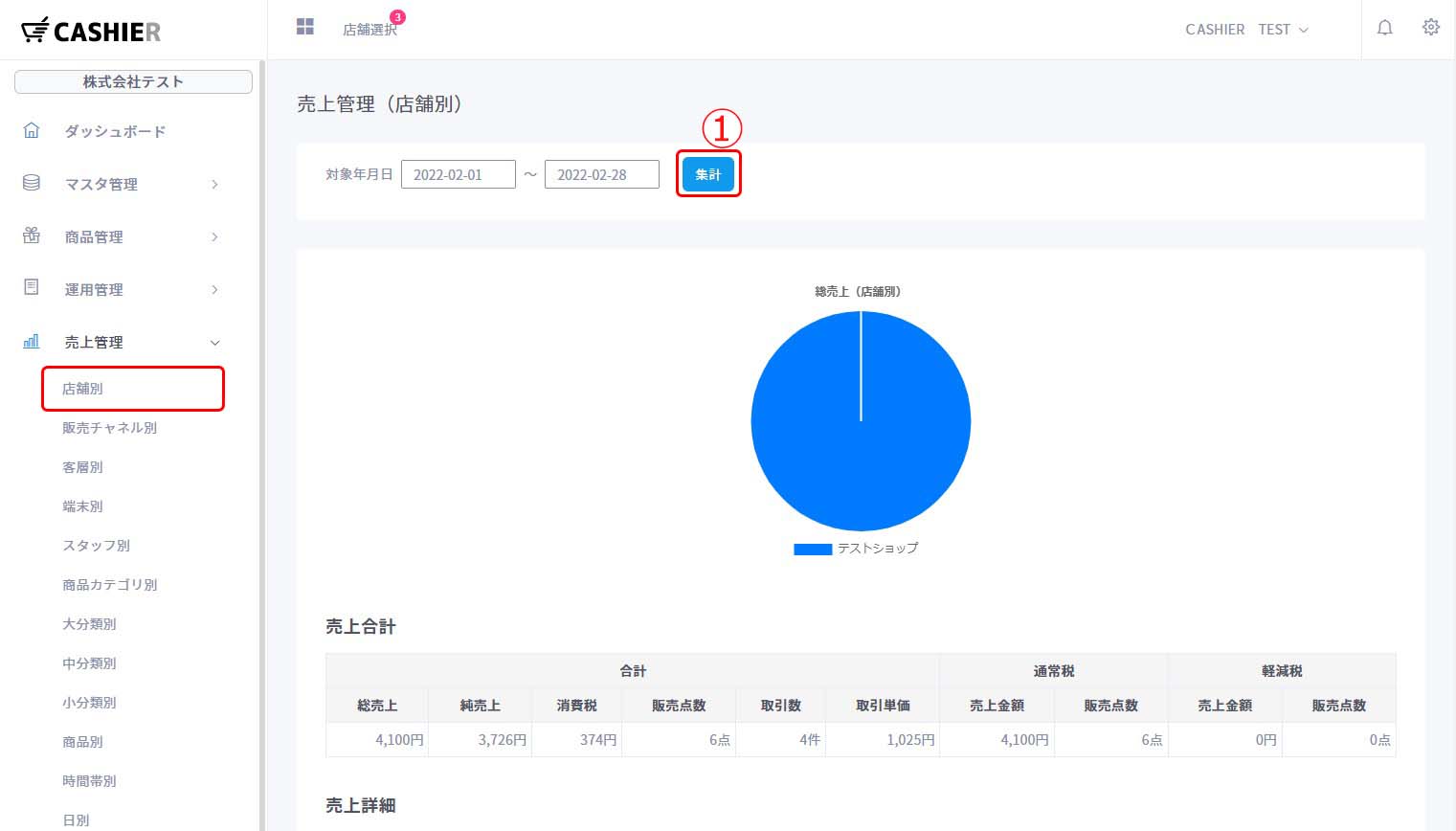The image size is (1456, 831).
Task: Toggle the テストショップ legend color box
Action: (813, 550)
